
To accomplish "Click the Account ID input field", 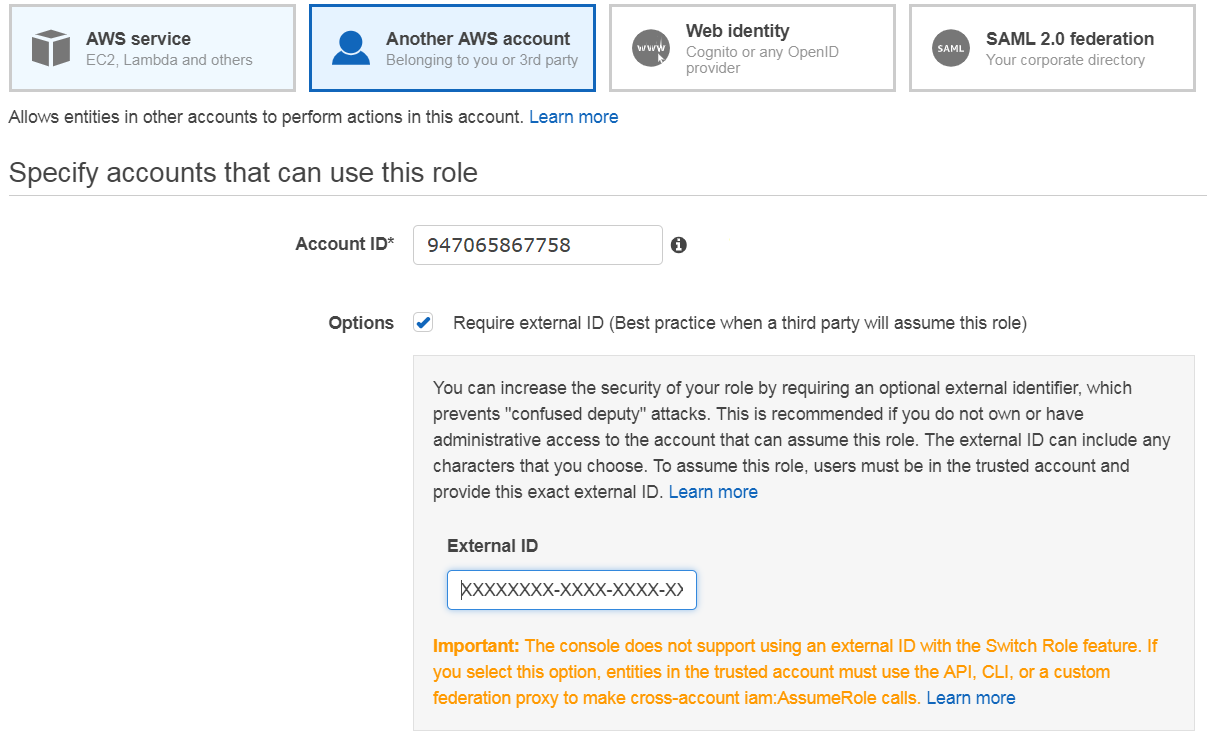I will coord(537,244).
